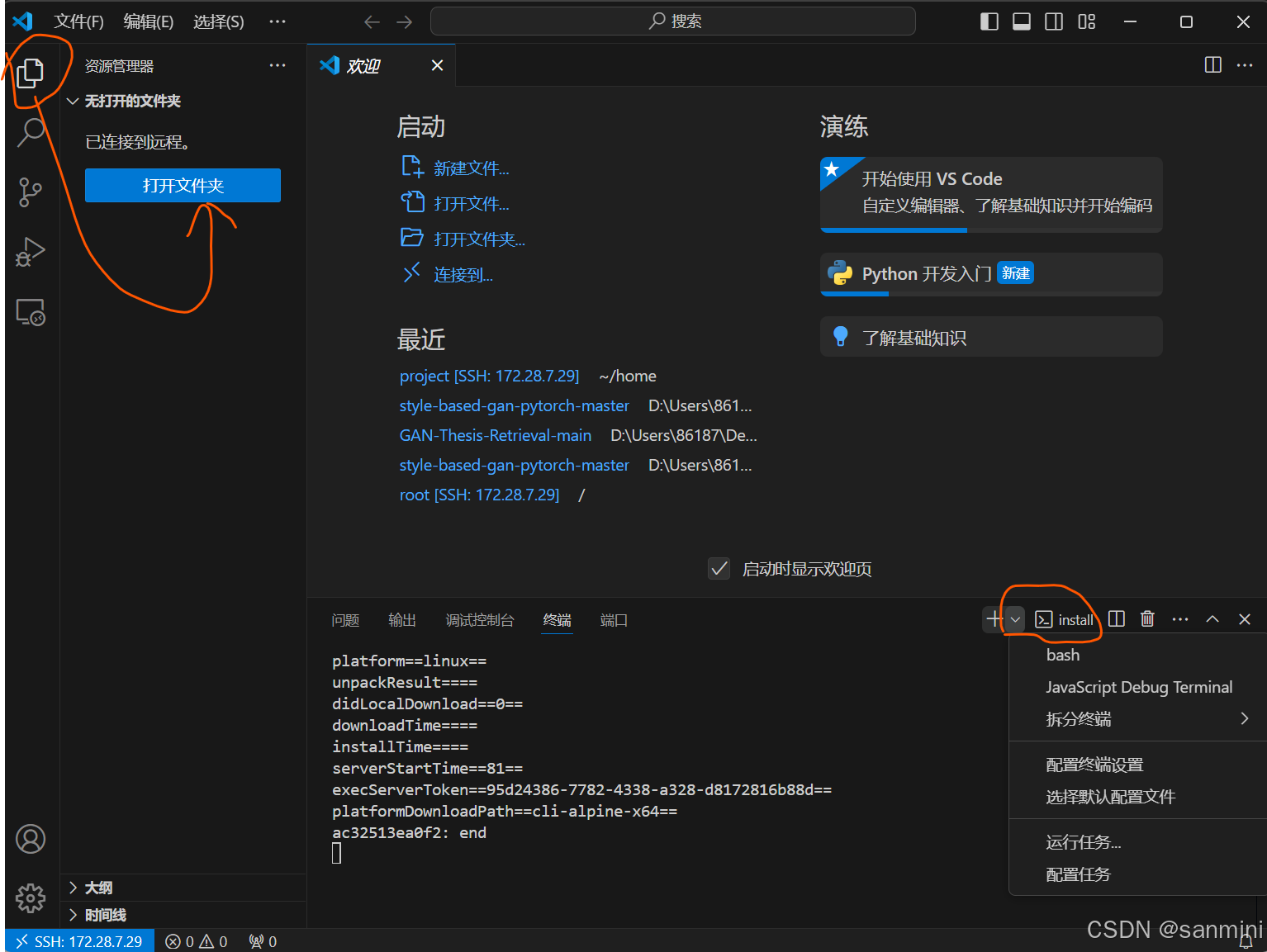Open the Remote Explorer icon

tap(31, 312)
